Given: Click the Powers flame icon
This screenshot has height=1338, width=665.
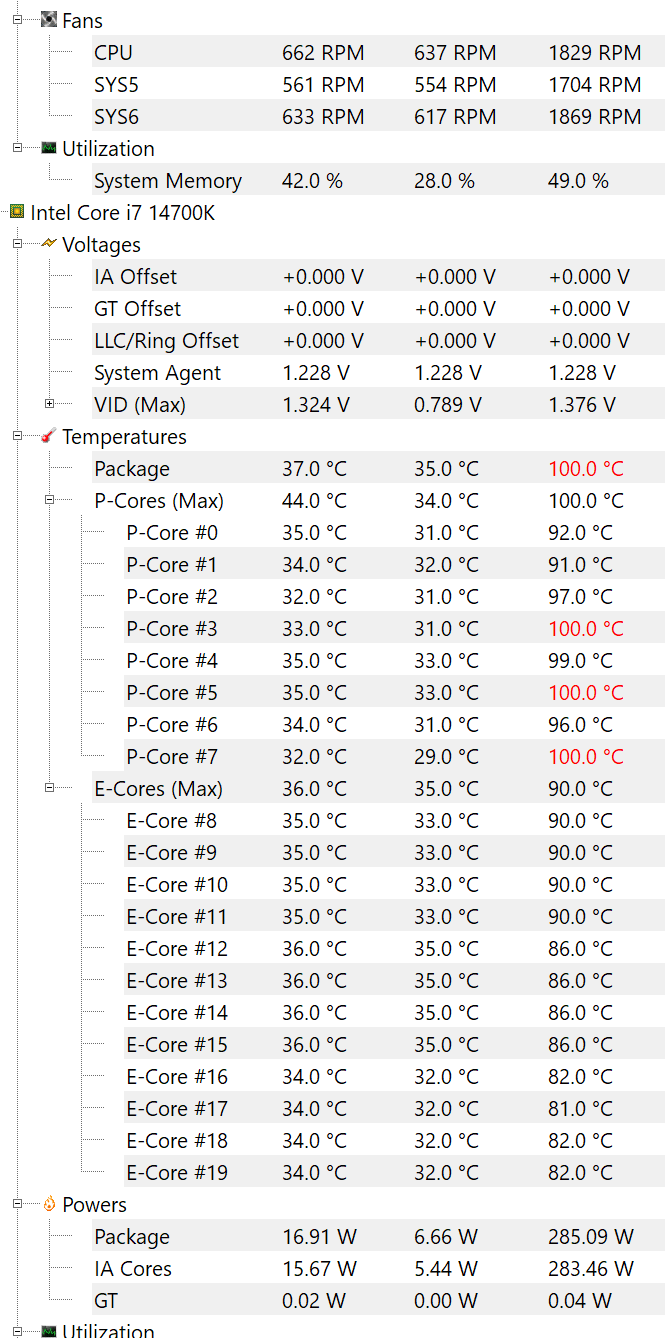Looking at the screenshot, I should [x=49, y=1204].
